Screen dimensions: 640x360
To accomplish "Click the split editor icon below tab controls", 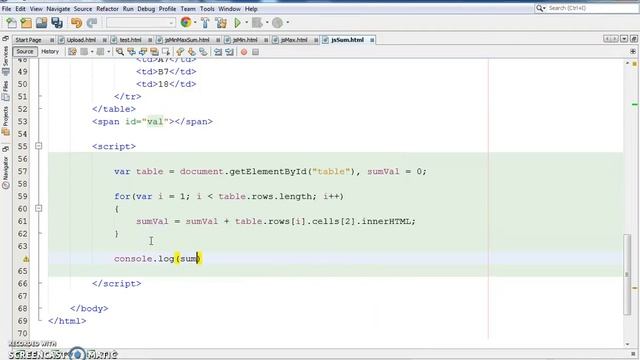I will (x=633, y=51).
